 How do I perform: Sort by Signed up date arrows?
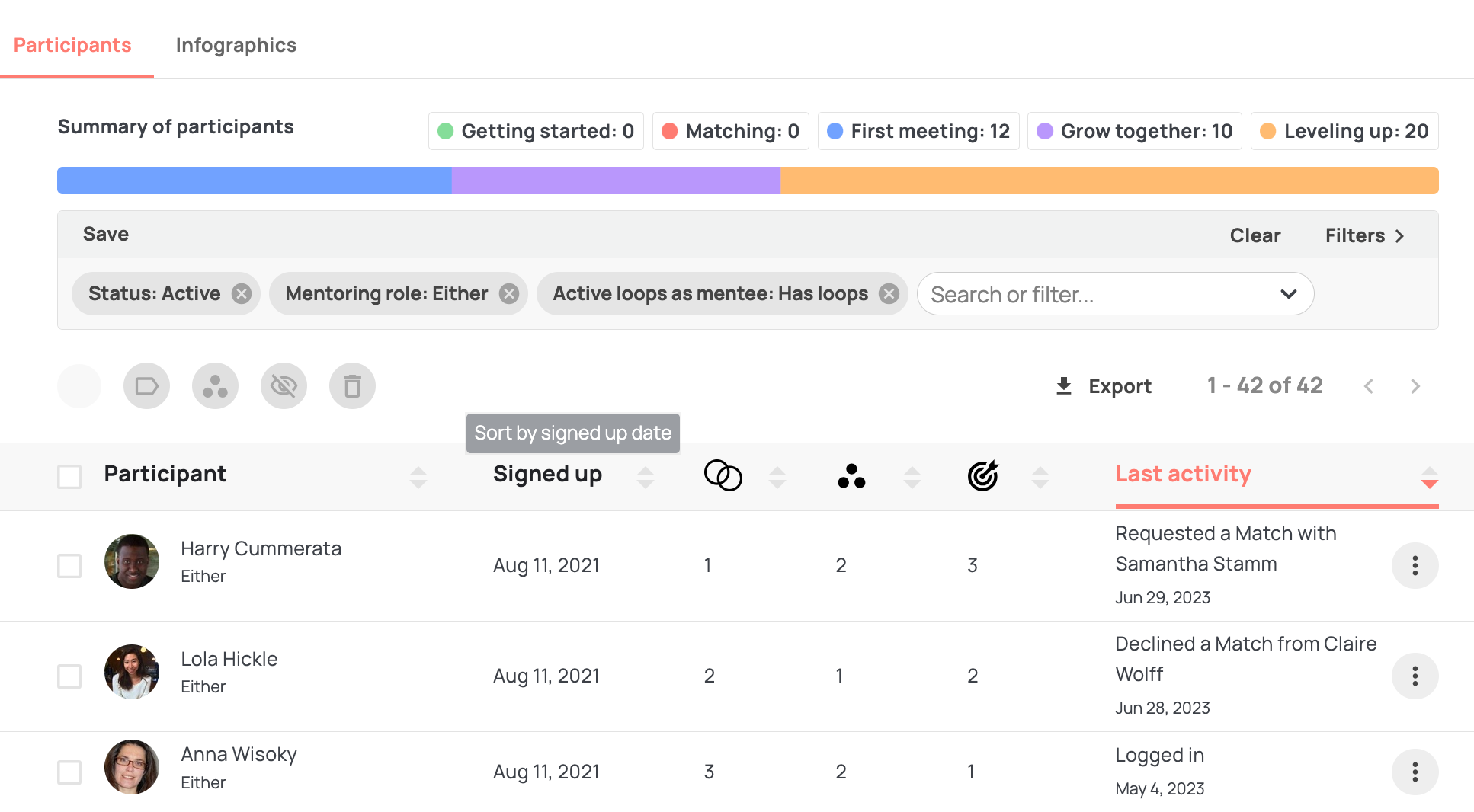coord(646,477)
